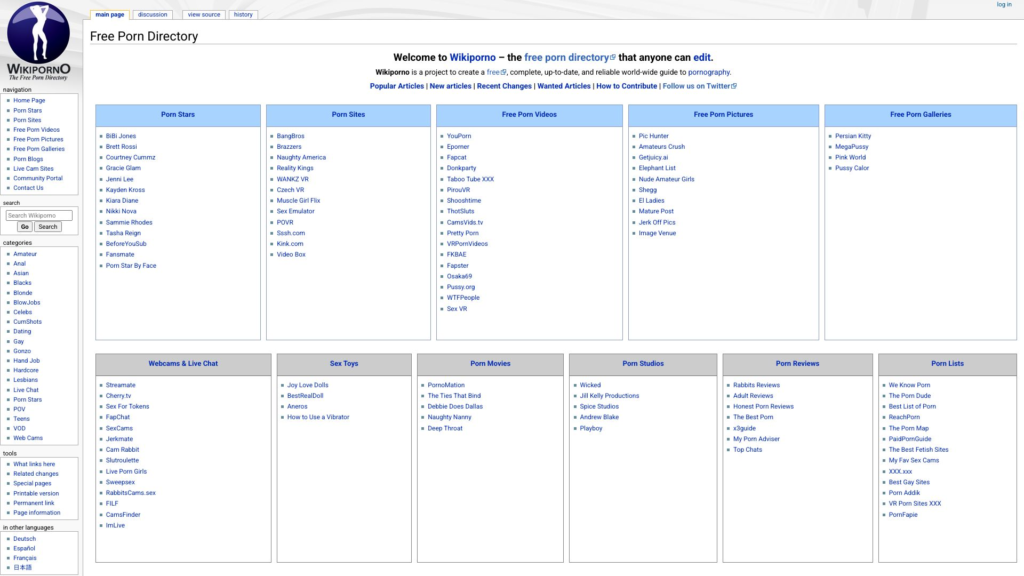Switch language to Deutsch
1024x576 pixels.
[25, 539]
